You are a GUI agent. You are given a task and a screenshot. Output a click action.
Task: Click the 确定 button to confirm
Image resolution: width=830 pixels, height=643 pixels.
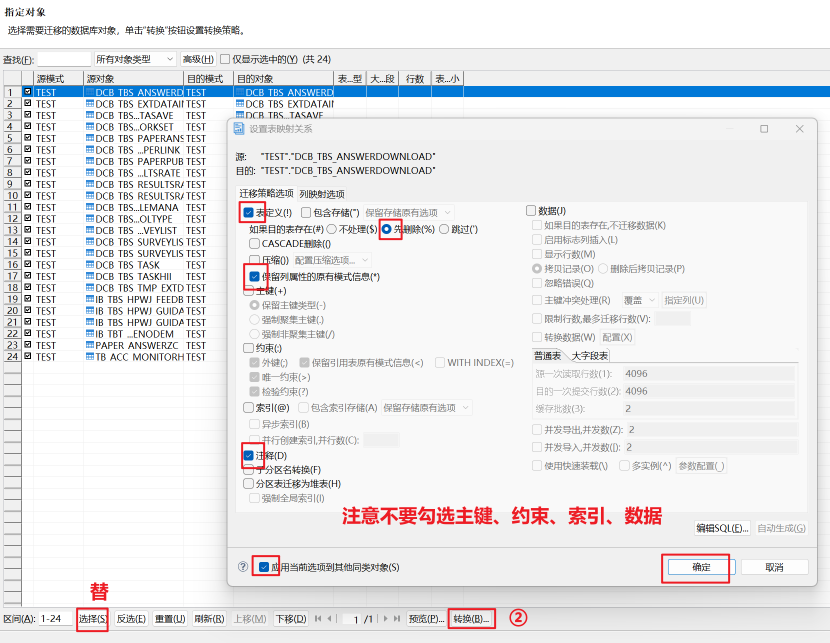pos(701,567)
